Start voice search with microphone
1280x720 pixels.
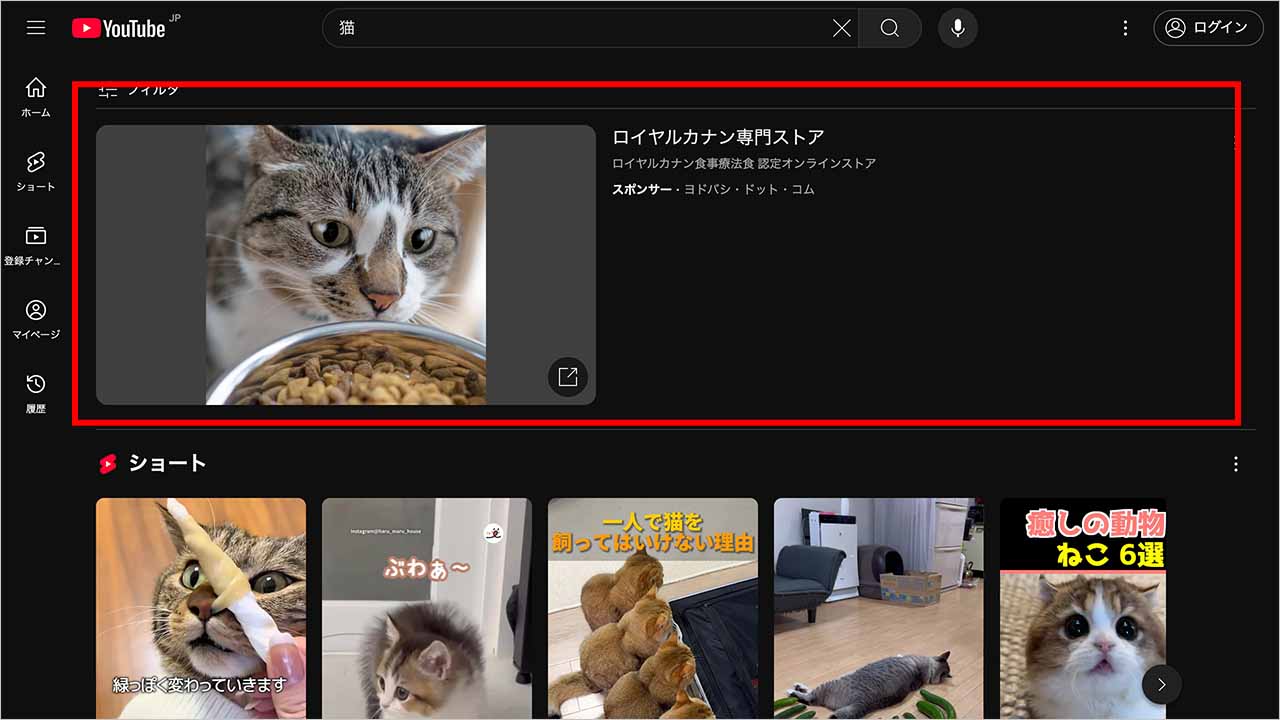click(x=958, y=28)
